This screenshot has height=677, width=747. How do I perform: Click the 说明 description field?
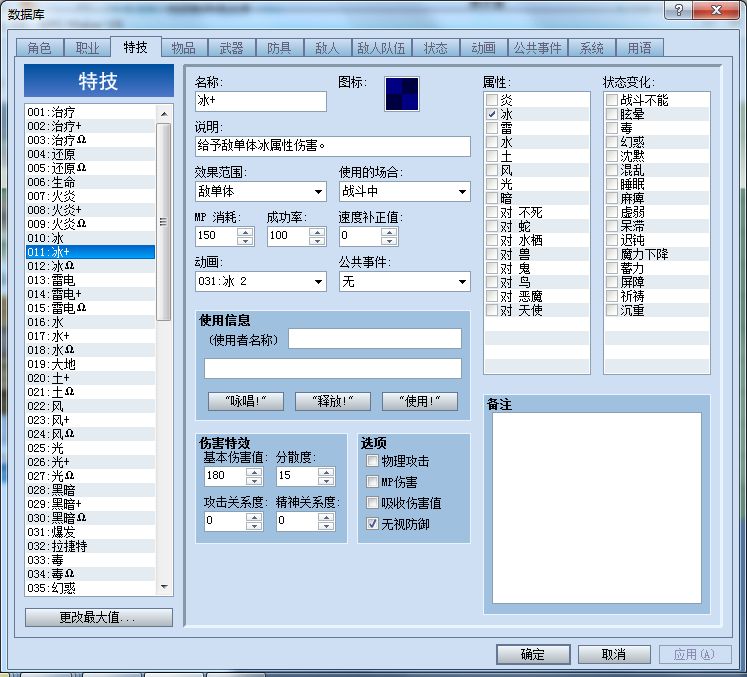(333, 146)
